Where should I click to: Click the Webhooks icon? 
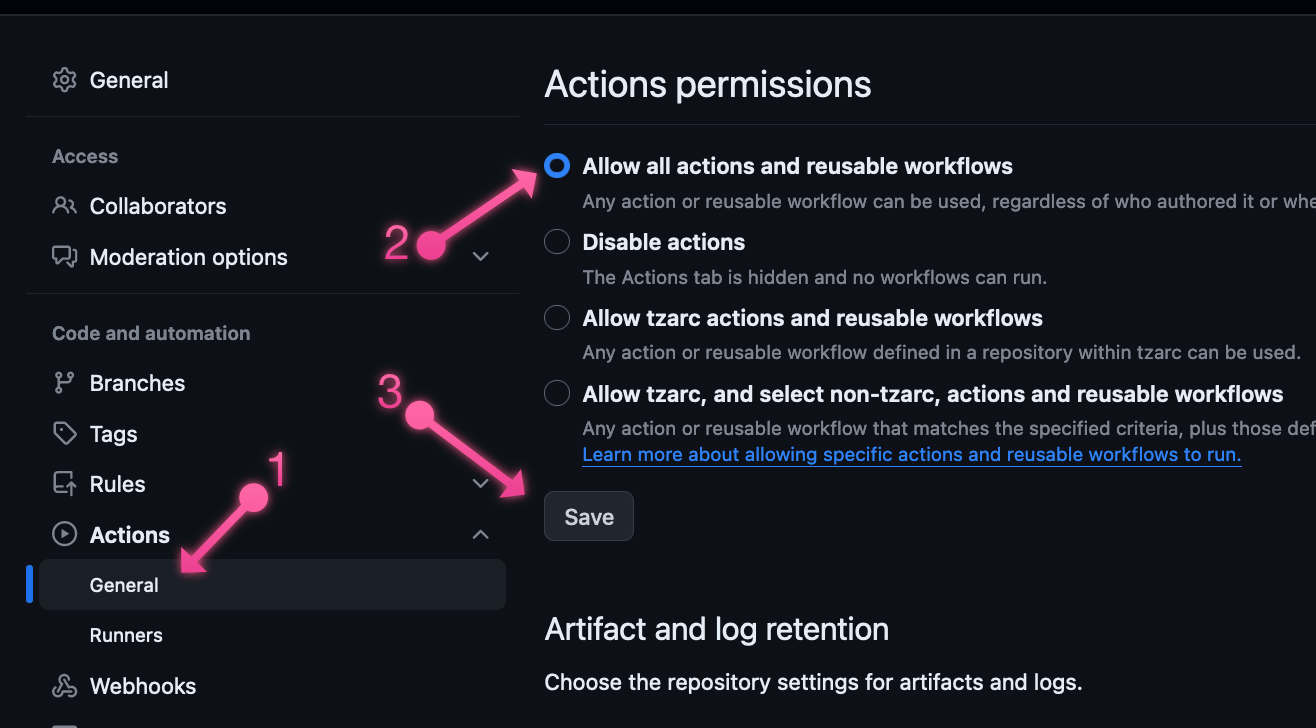coord(64,686)
